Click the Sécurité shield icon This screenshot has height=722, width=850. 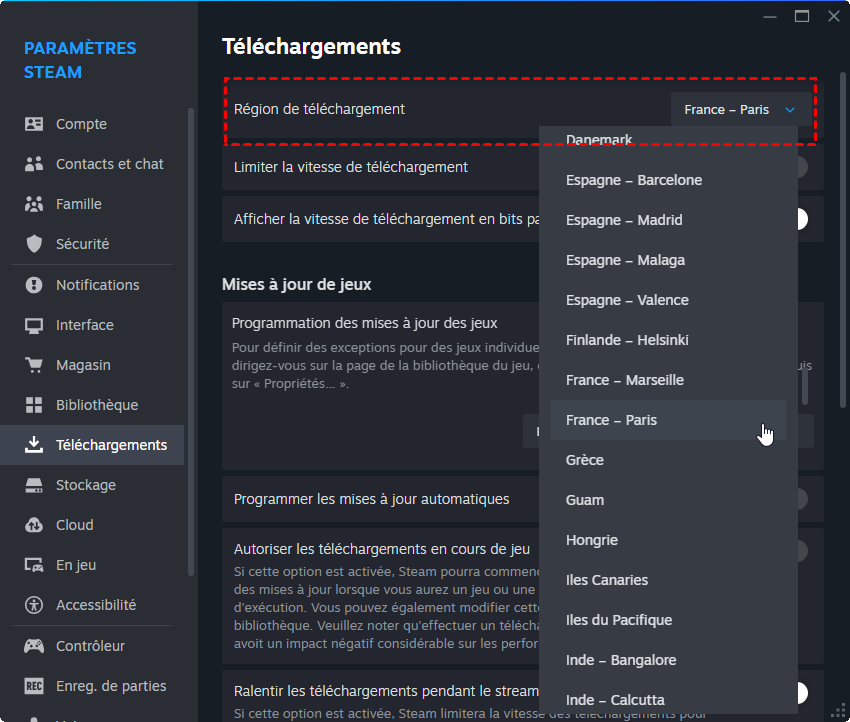pyautogui.click(x=34, y=244)
